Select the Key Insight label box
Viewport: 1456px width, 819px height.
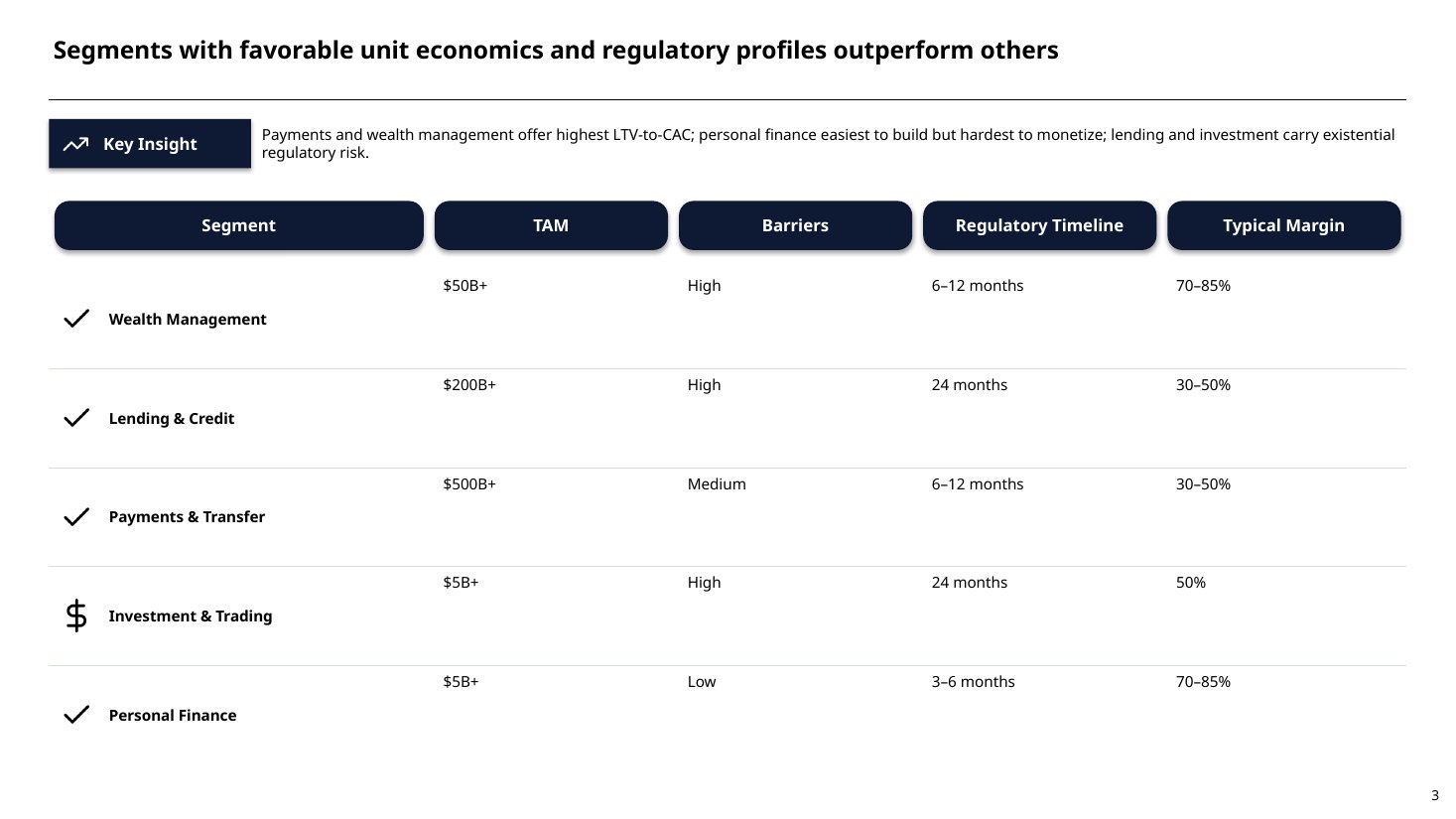pyautogui.click(x=150, y=144)
